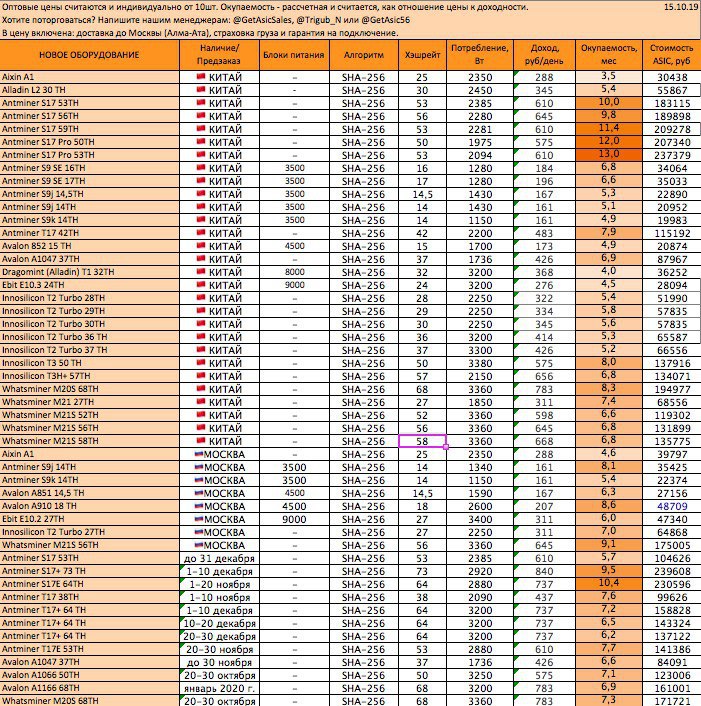Select the 'Хэшрейт' column header
701x706 pixels.
tap(422, 55)
